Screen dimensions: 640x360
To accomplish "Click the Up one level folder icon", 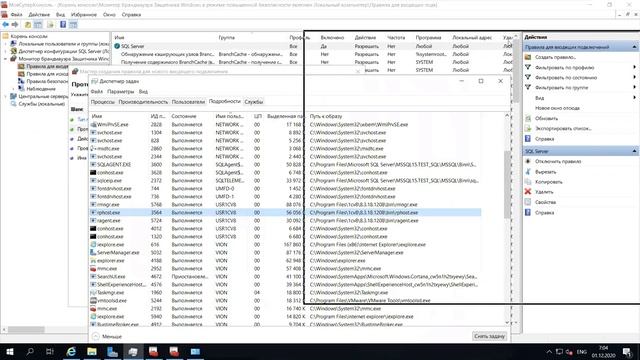I will pyautogui.click(x=28, y=25).
